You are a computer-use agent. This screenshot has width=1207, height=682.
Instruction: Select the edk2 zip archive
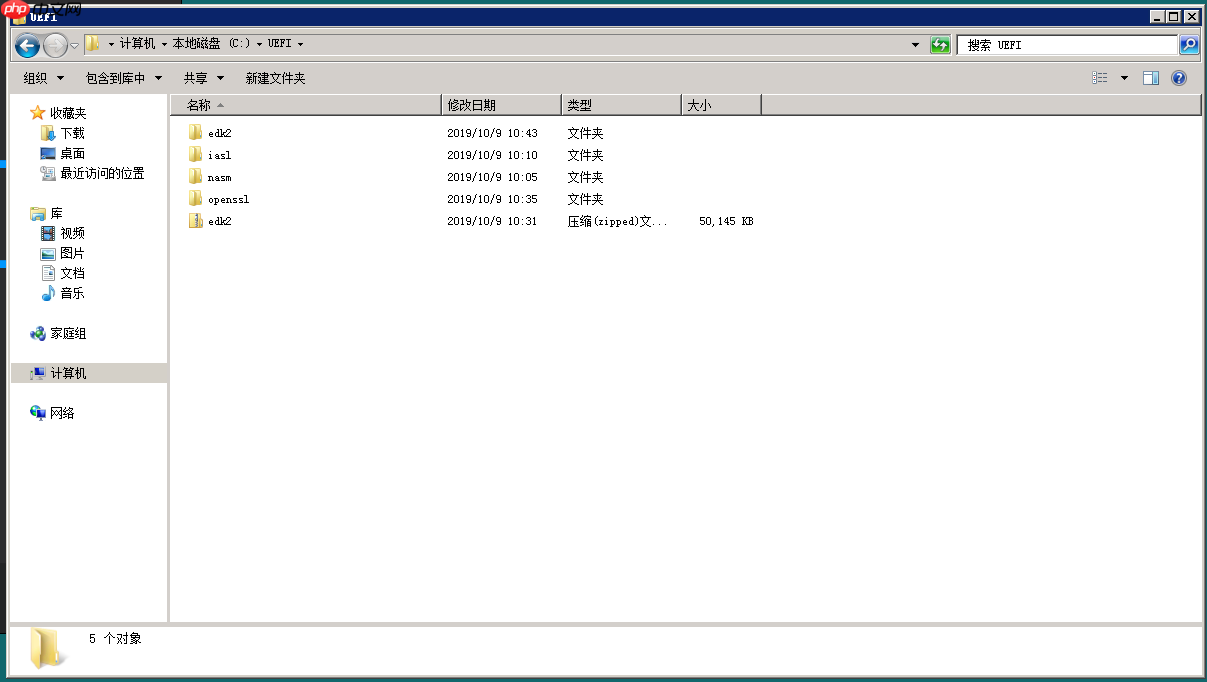point(219,220)
